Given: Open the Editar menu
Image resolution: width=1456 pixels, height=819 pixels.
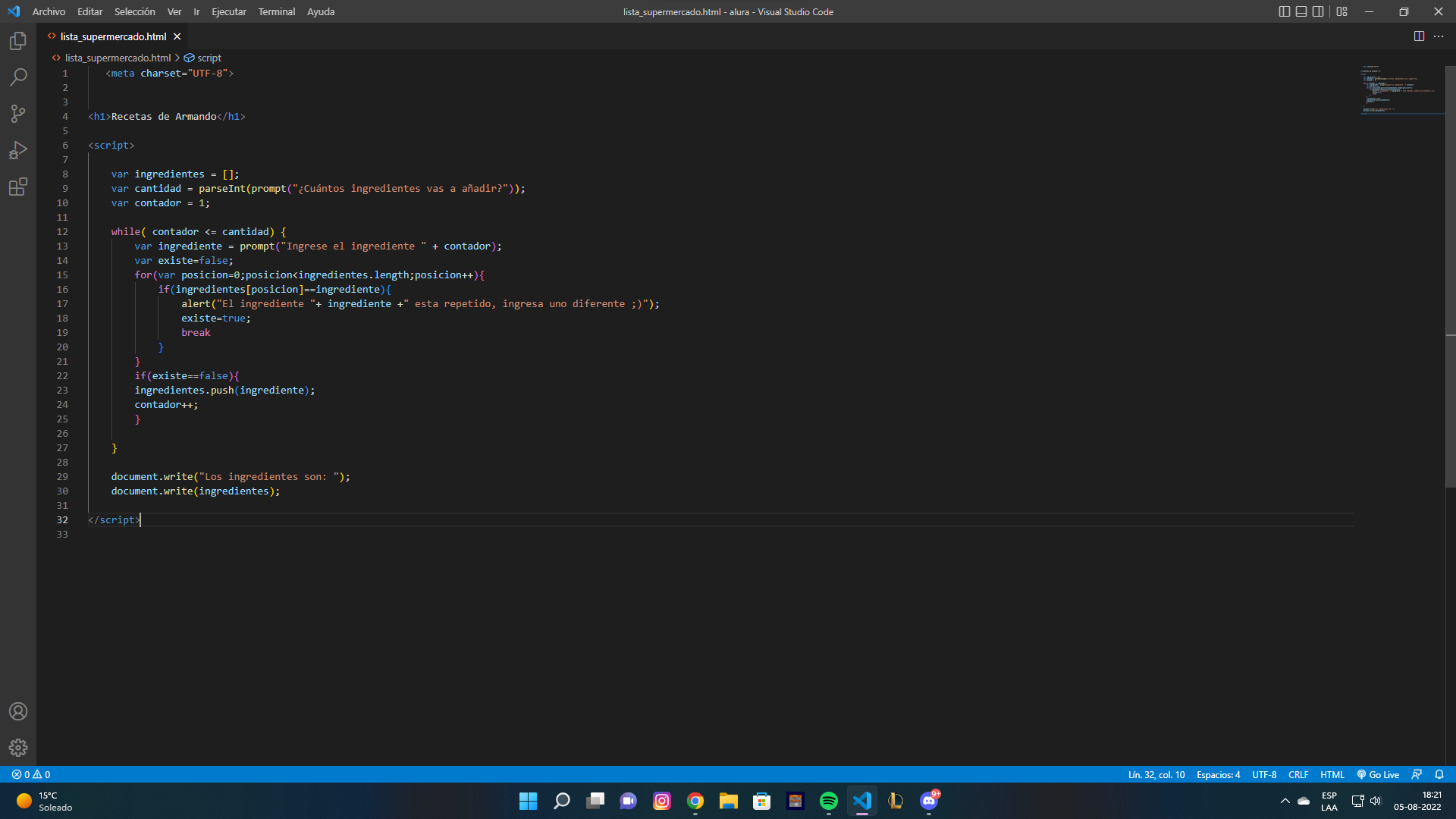Looking at the screenshot, I should [89, 11].
